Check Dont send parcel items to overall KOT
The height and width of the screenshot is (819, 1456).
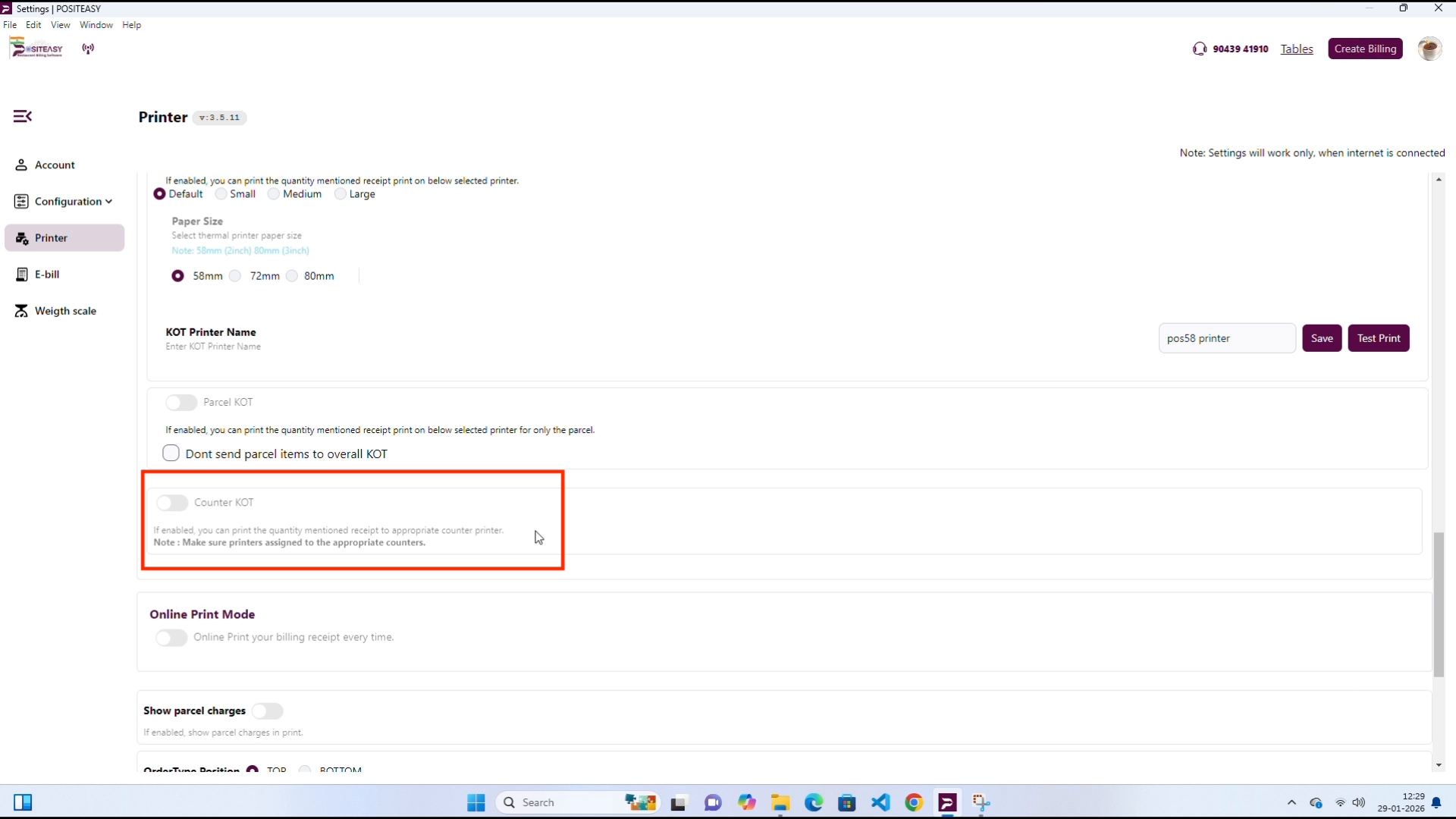(171, 453)
